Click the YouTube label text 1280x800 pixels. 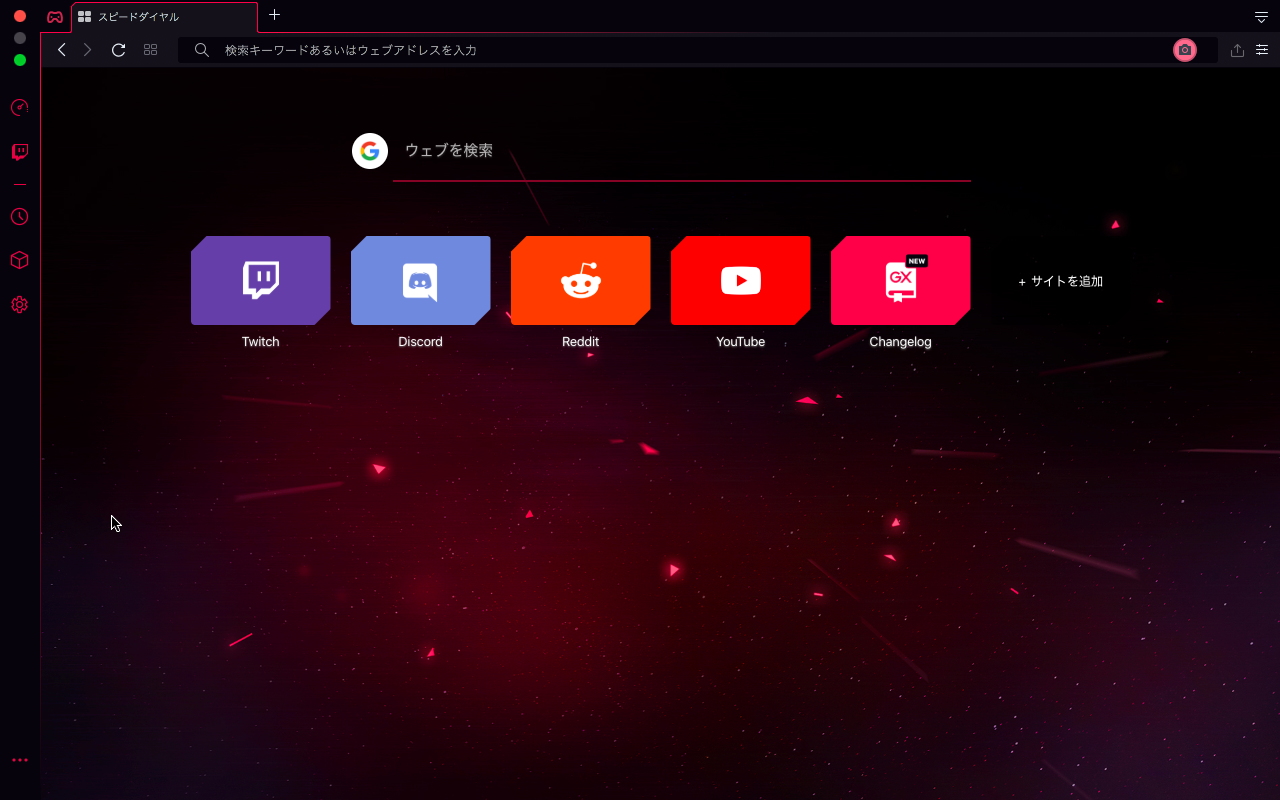pos(740,342)
